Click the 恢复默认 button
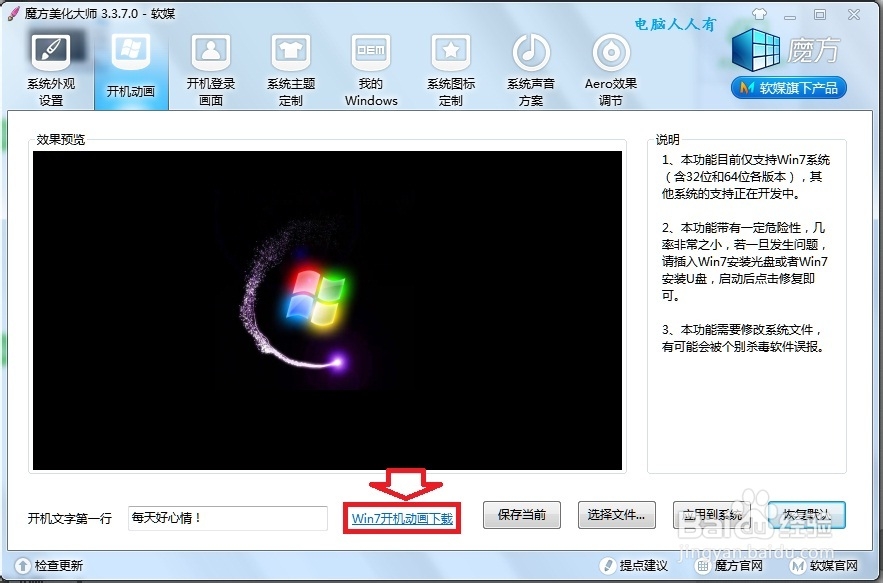883x583 pixels. [x=806, y=515]
